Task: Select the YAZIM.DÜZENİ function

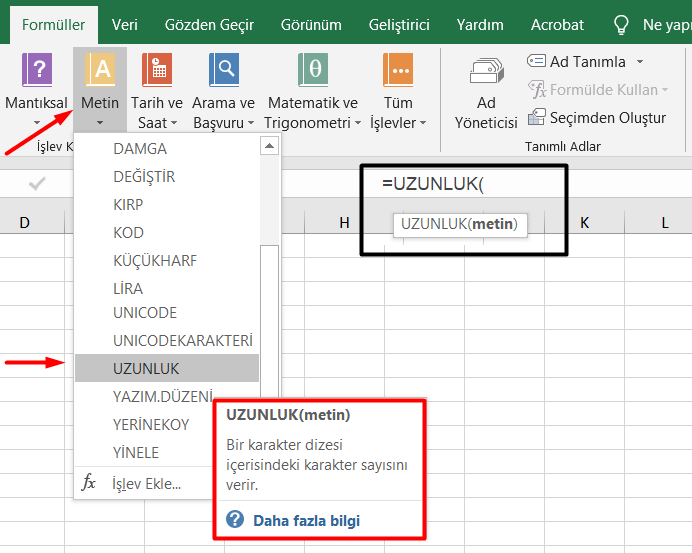Action: pos(163,396)
